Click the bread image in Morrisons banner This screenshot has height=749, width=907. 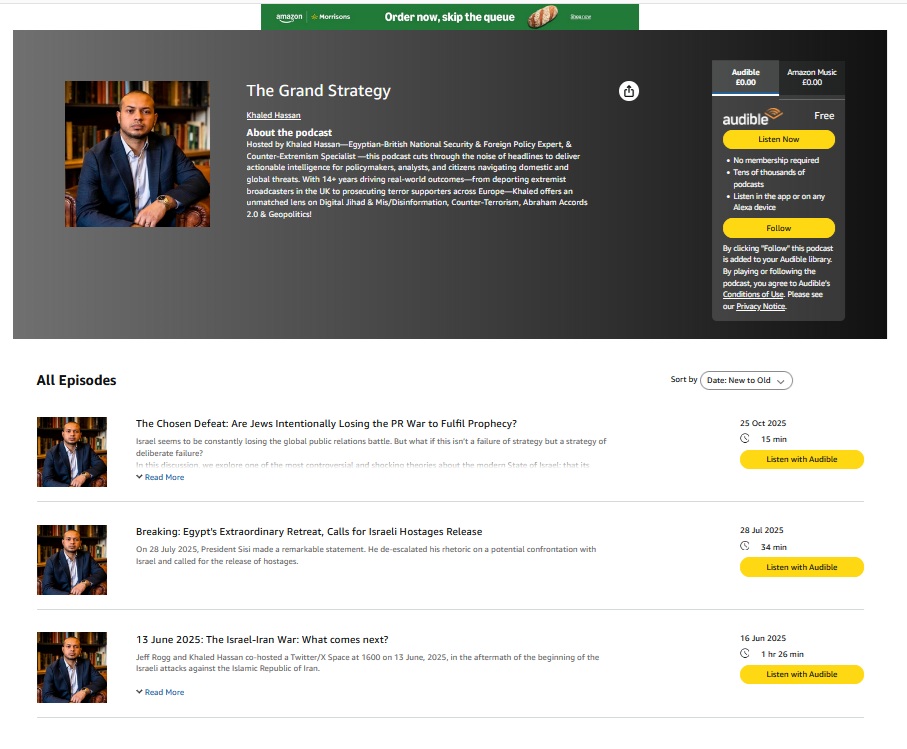543,16
